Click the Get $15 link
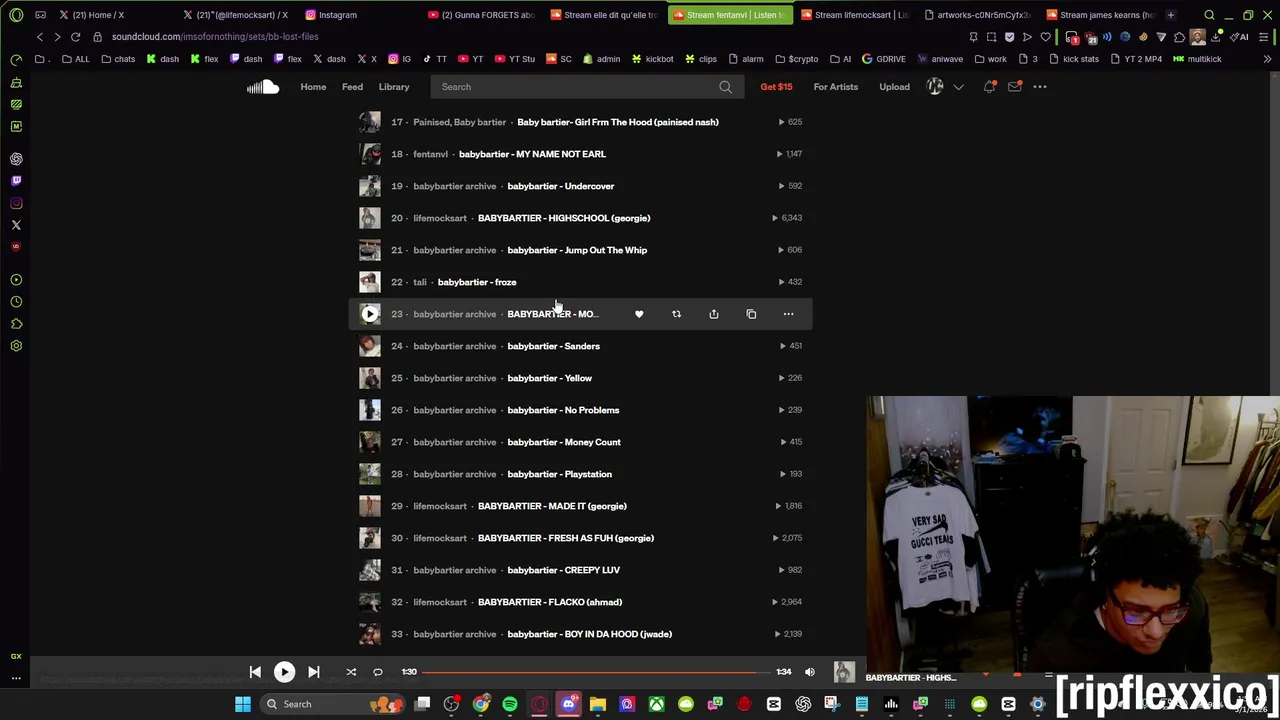This screenshot has width=1280, height=720. 776,87
